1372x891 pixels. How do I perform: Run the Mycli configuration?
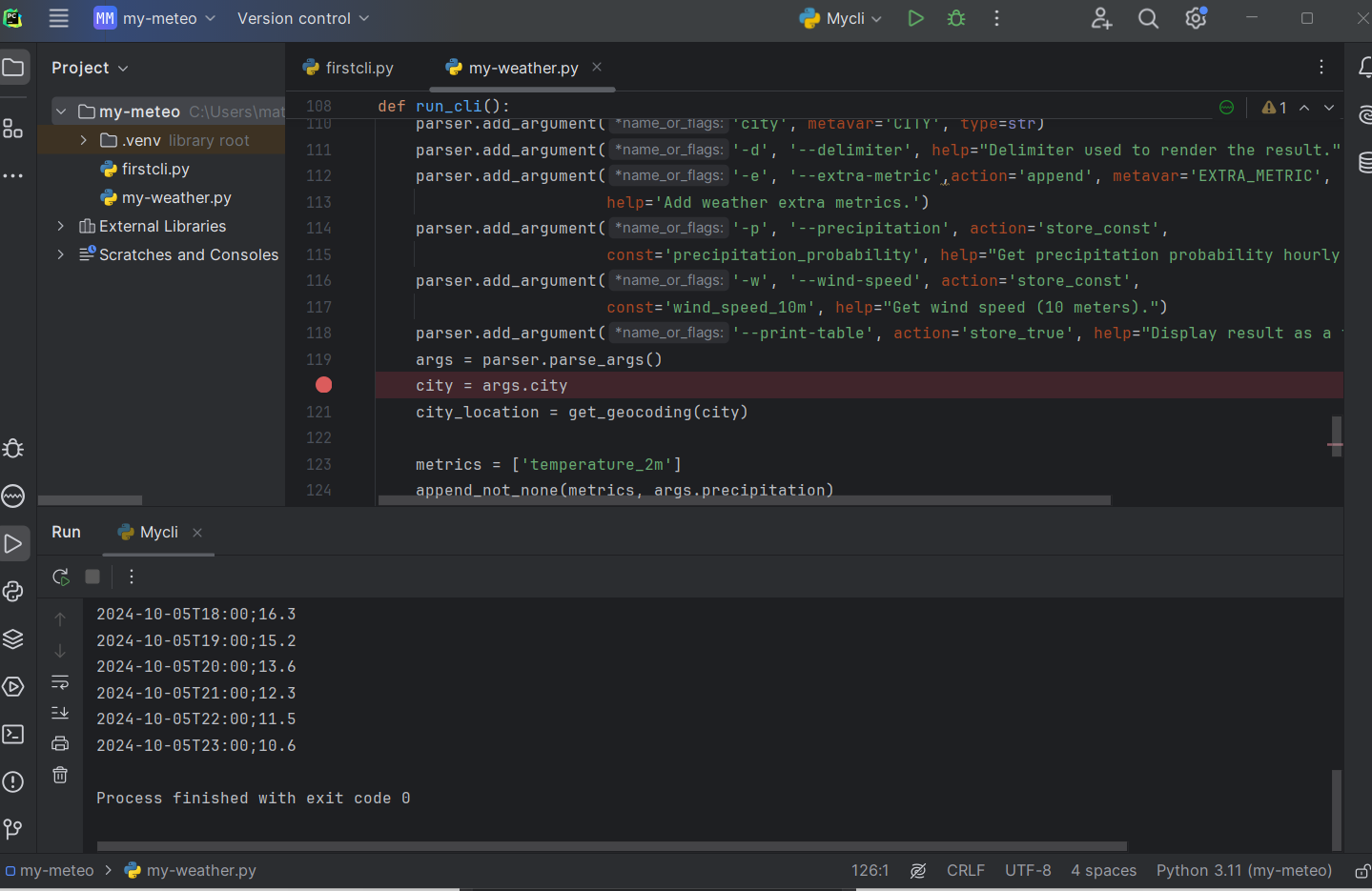[915, 18]
